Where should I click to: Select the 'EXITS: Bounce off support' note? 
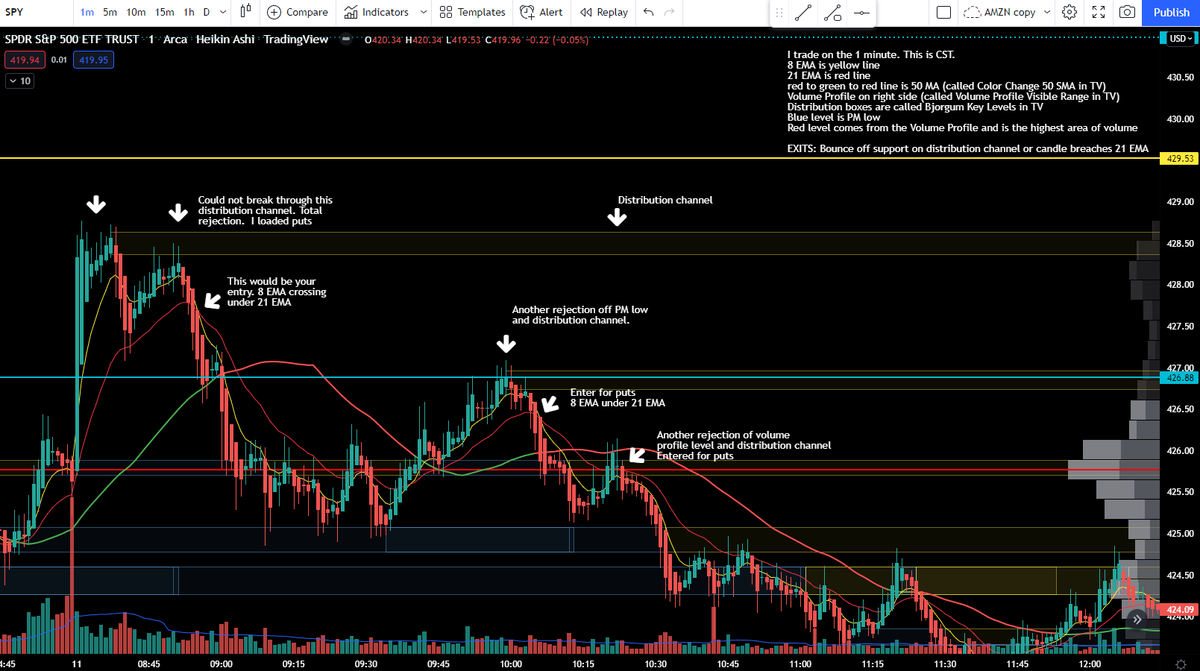(968, 148)
